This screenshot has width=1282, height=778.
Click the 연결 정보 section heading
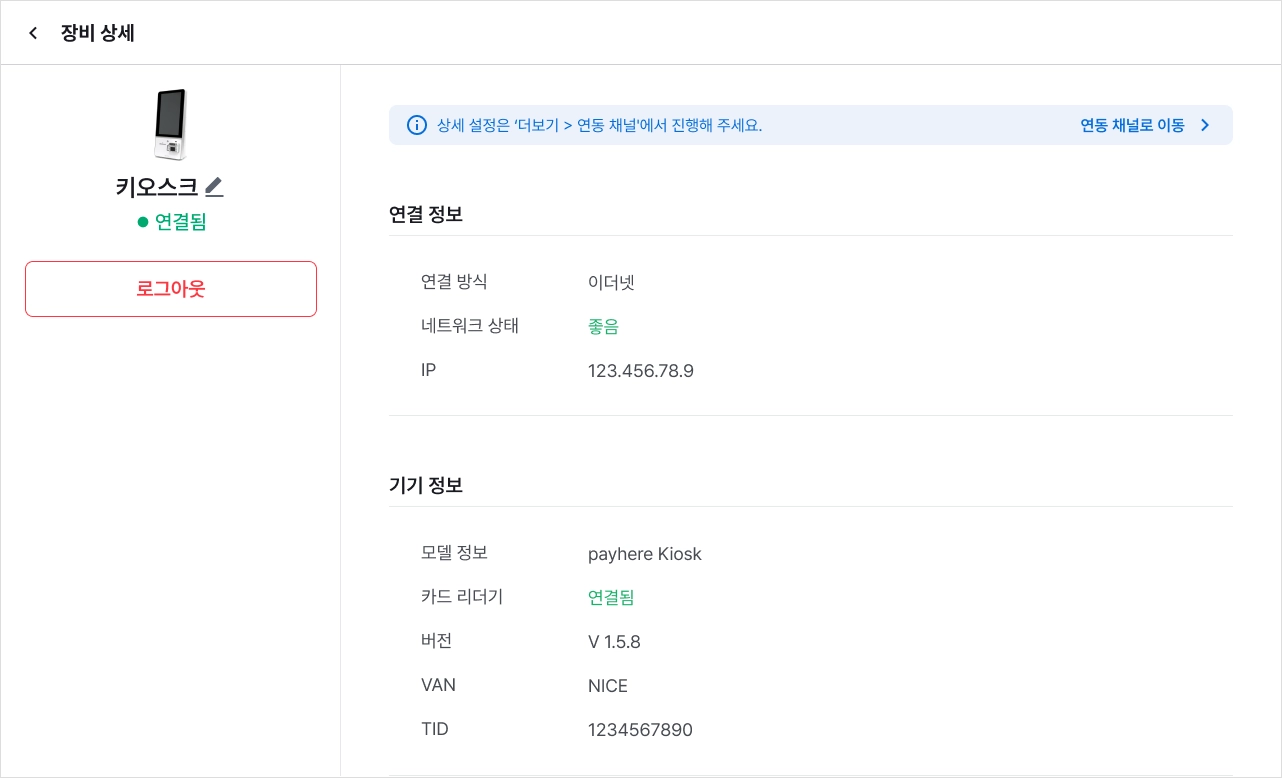tap(426, 214)
